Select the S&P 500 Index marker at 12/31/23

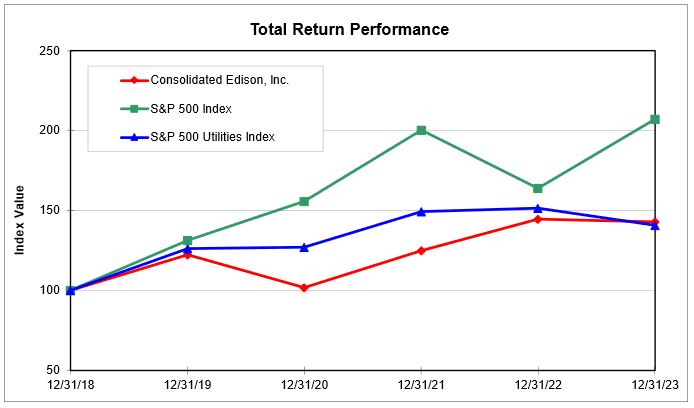655,119
